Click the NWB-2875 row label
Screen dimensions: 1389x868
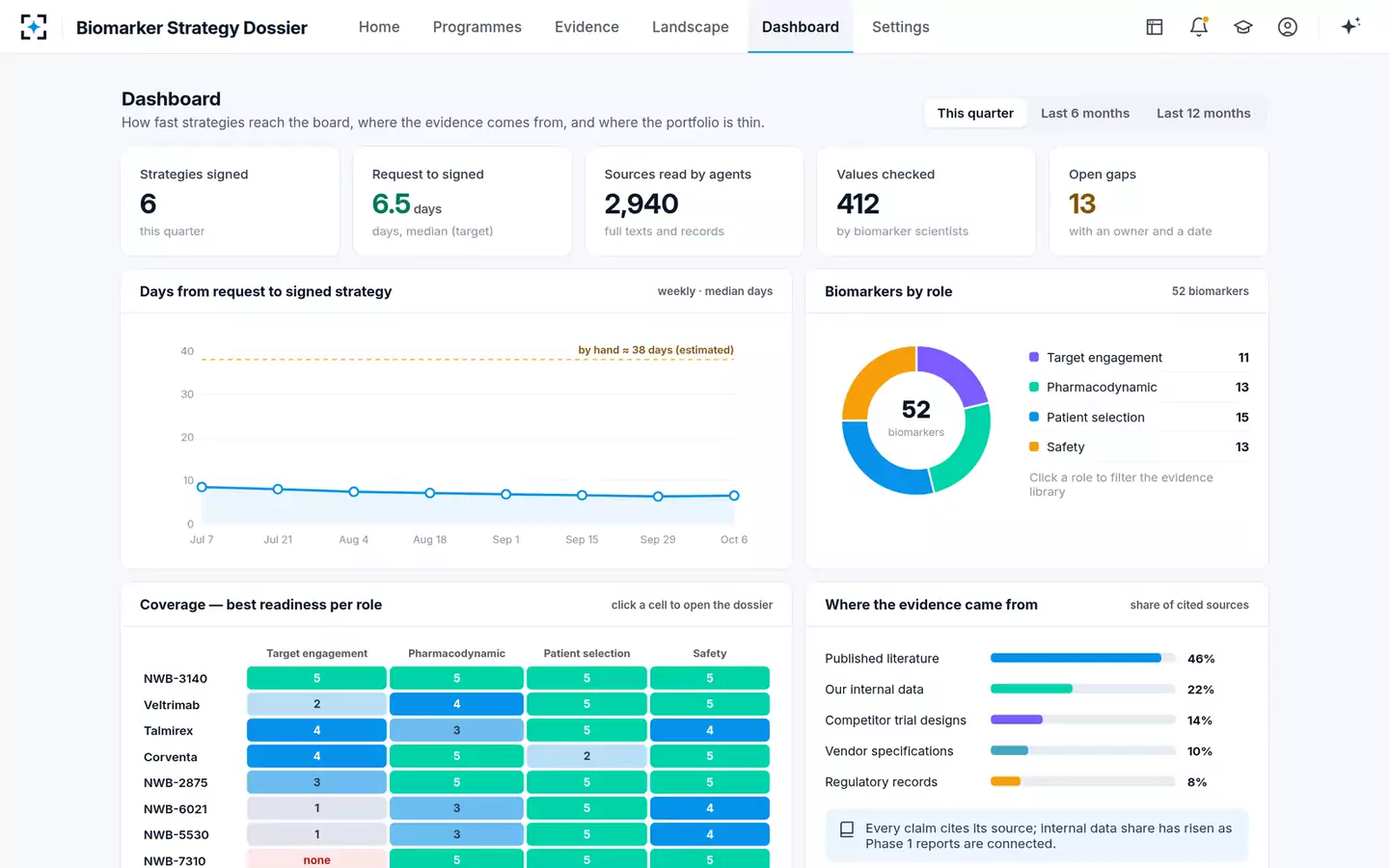pos(176,783)
